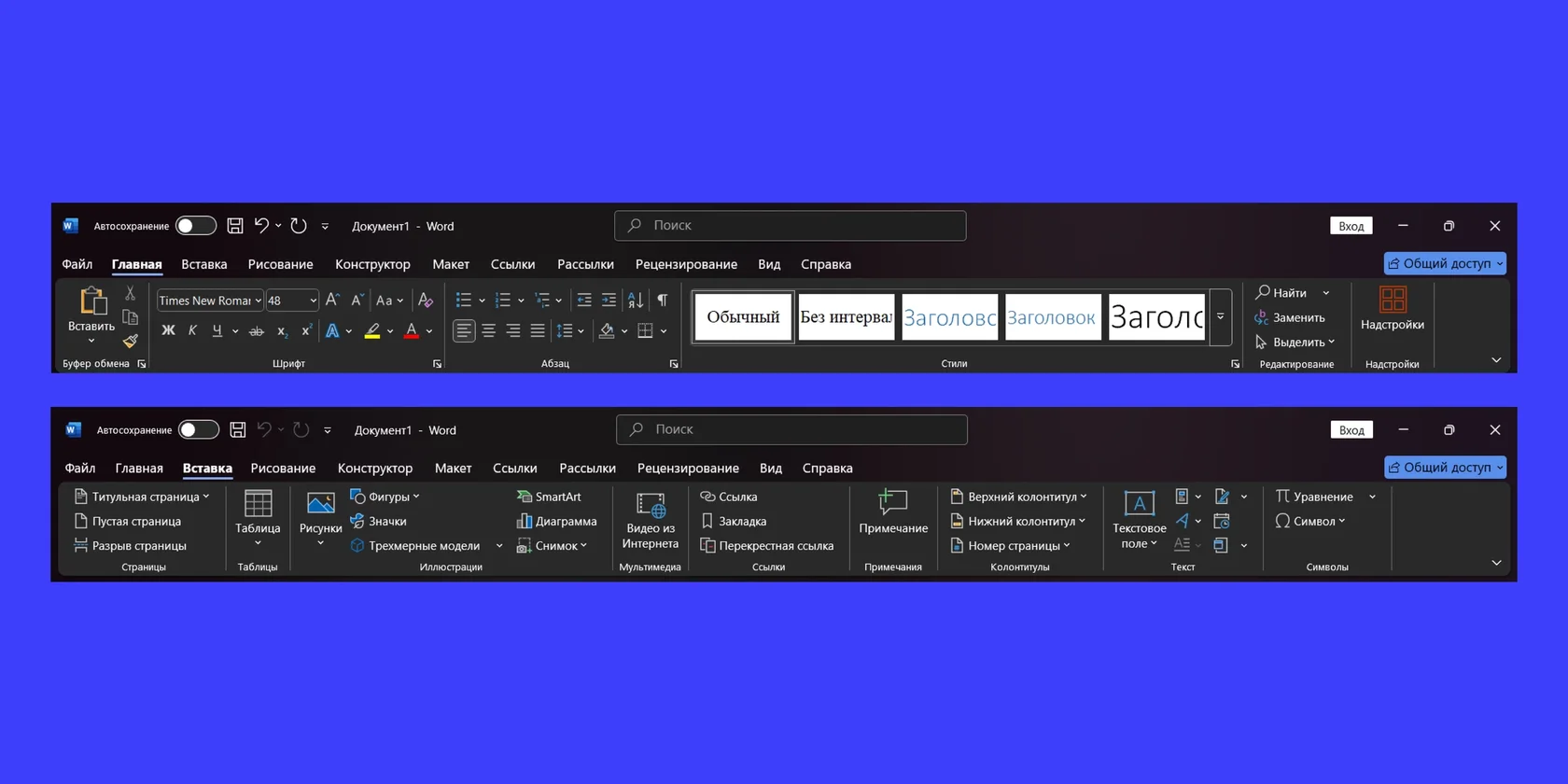Expand the styles gallery
This screenshot has width=1568, height=784.
point(1221,317)
